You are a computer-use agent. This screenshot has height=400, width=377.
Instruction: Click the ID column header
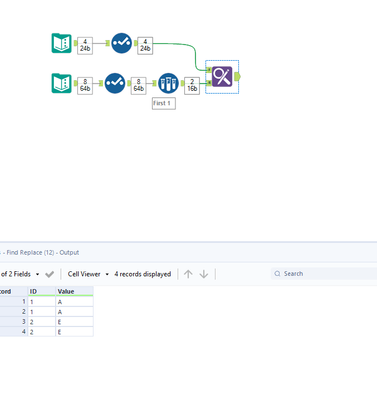pos(42,291)
